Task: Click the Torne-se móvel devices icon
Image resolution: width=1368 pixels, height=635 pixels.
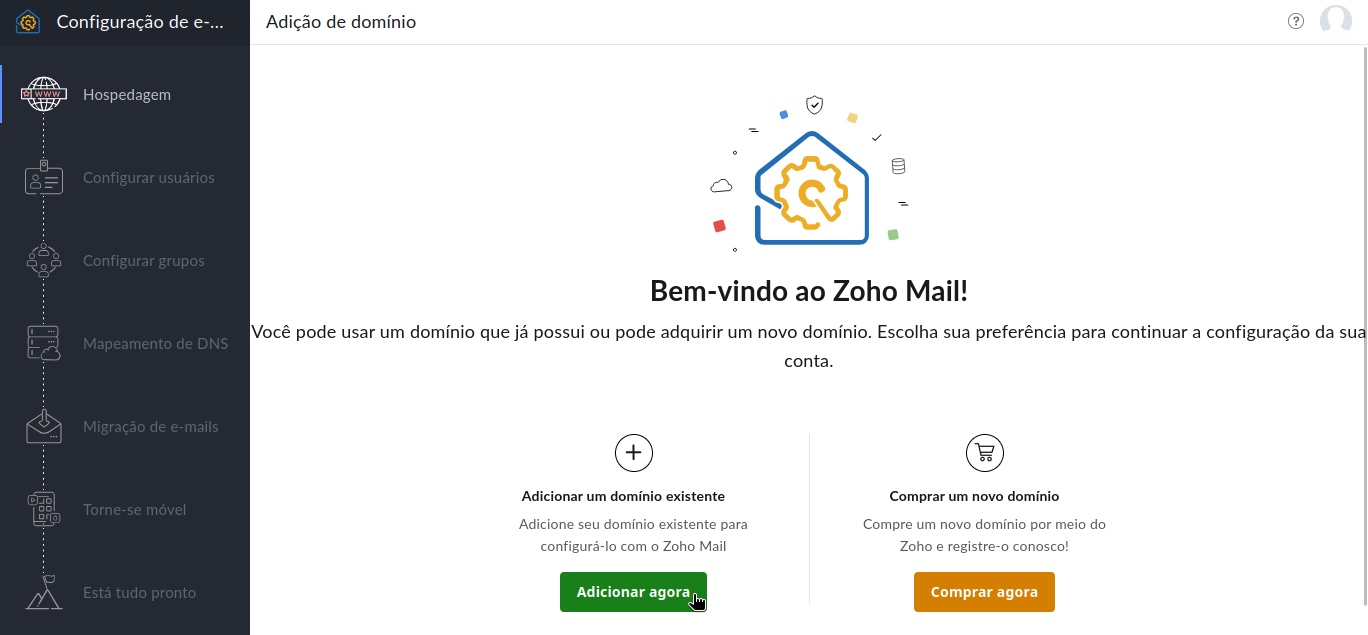Action: pos(44,510)
